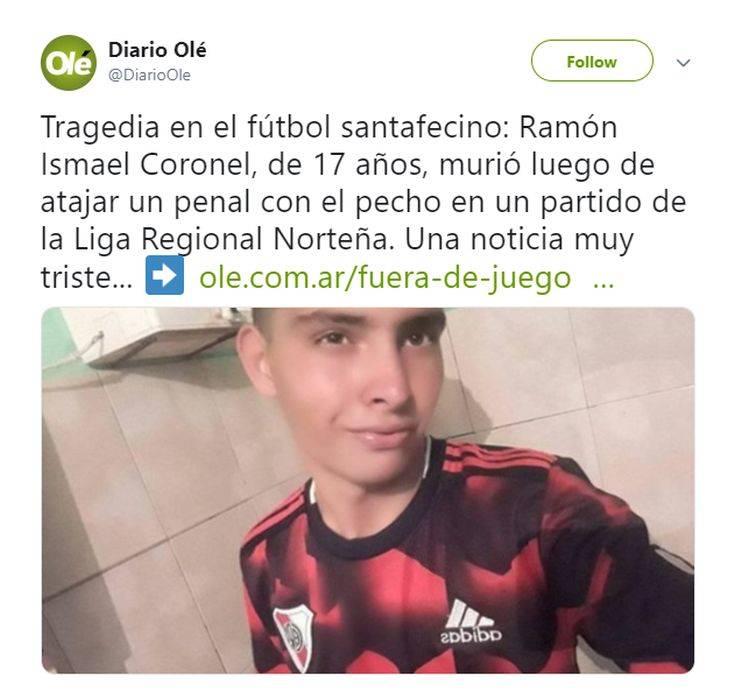Select the tweet text starting 'Tragedia en el fútbol'

363,202
